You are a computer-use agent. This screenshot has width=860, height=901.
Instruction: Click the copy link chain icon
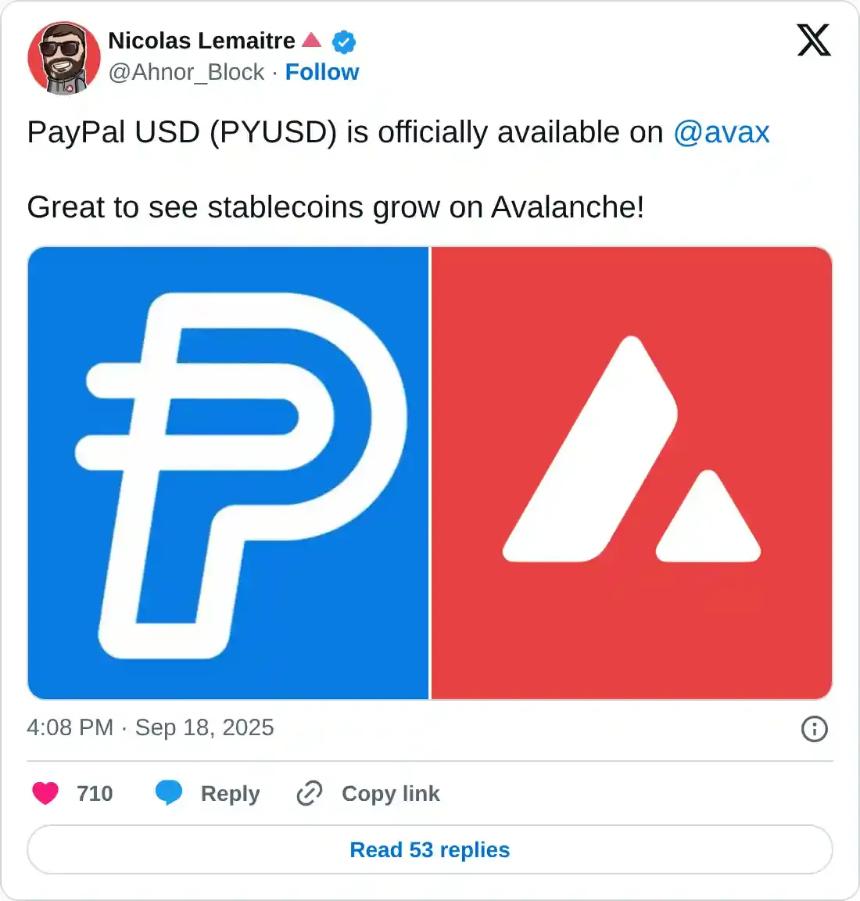308,793
